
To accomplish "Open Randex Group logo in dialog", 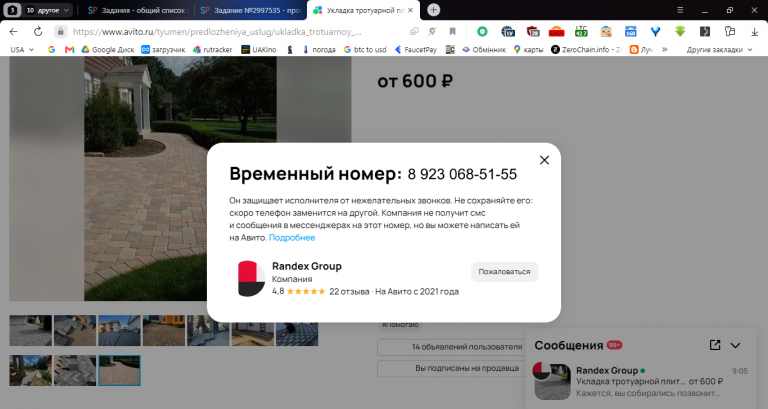I will 251,278.
